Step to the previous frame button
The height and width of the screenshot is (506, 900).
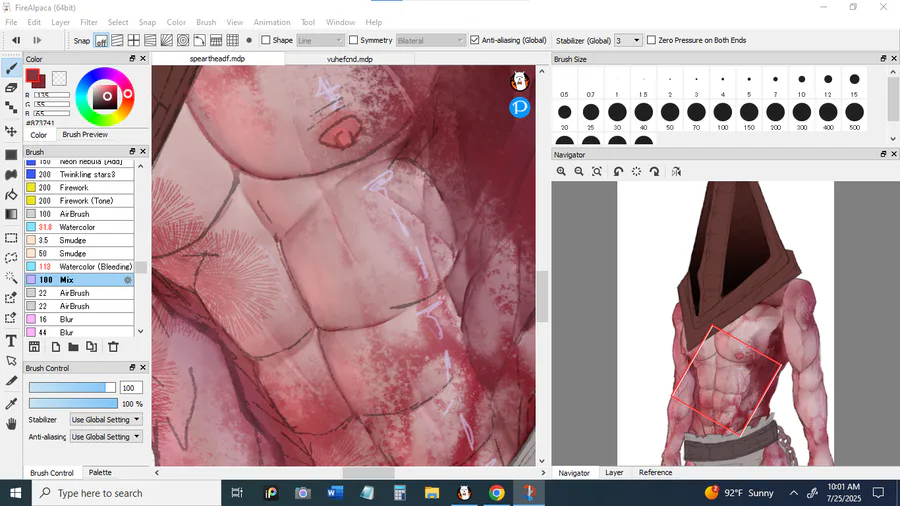16,40
